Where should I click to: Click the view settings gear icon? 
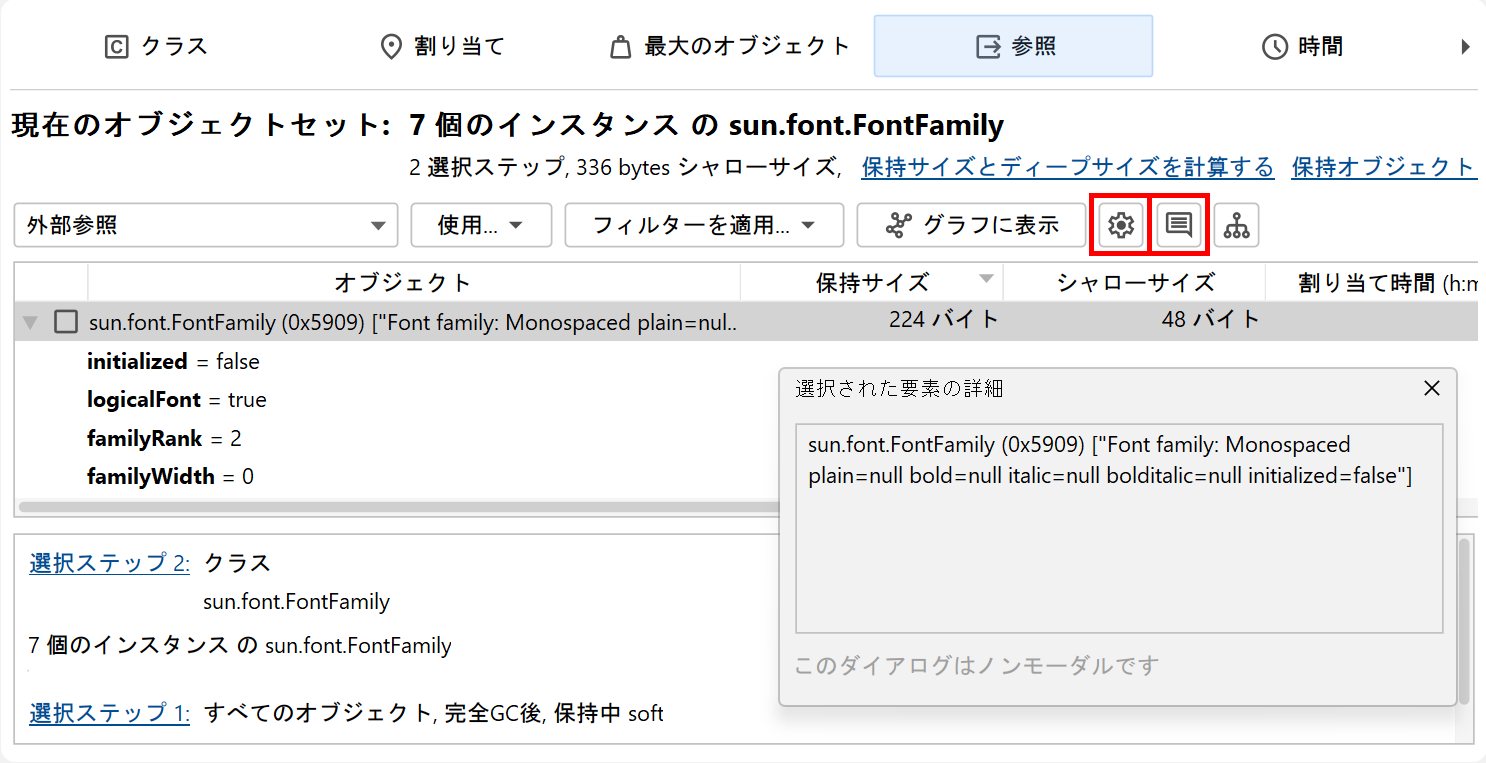click(x=1120, y=226)
